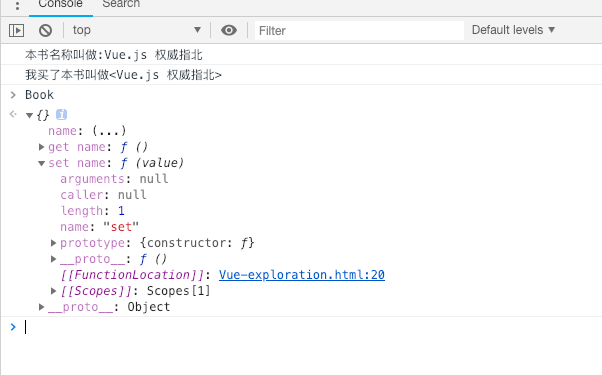Click the blue info badge next to {}

click(x=61, y=114)
